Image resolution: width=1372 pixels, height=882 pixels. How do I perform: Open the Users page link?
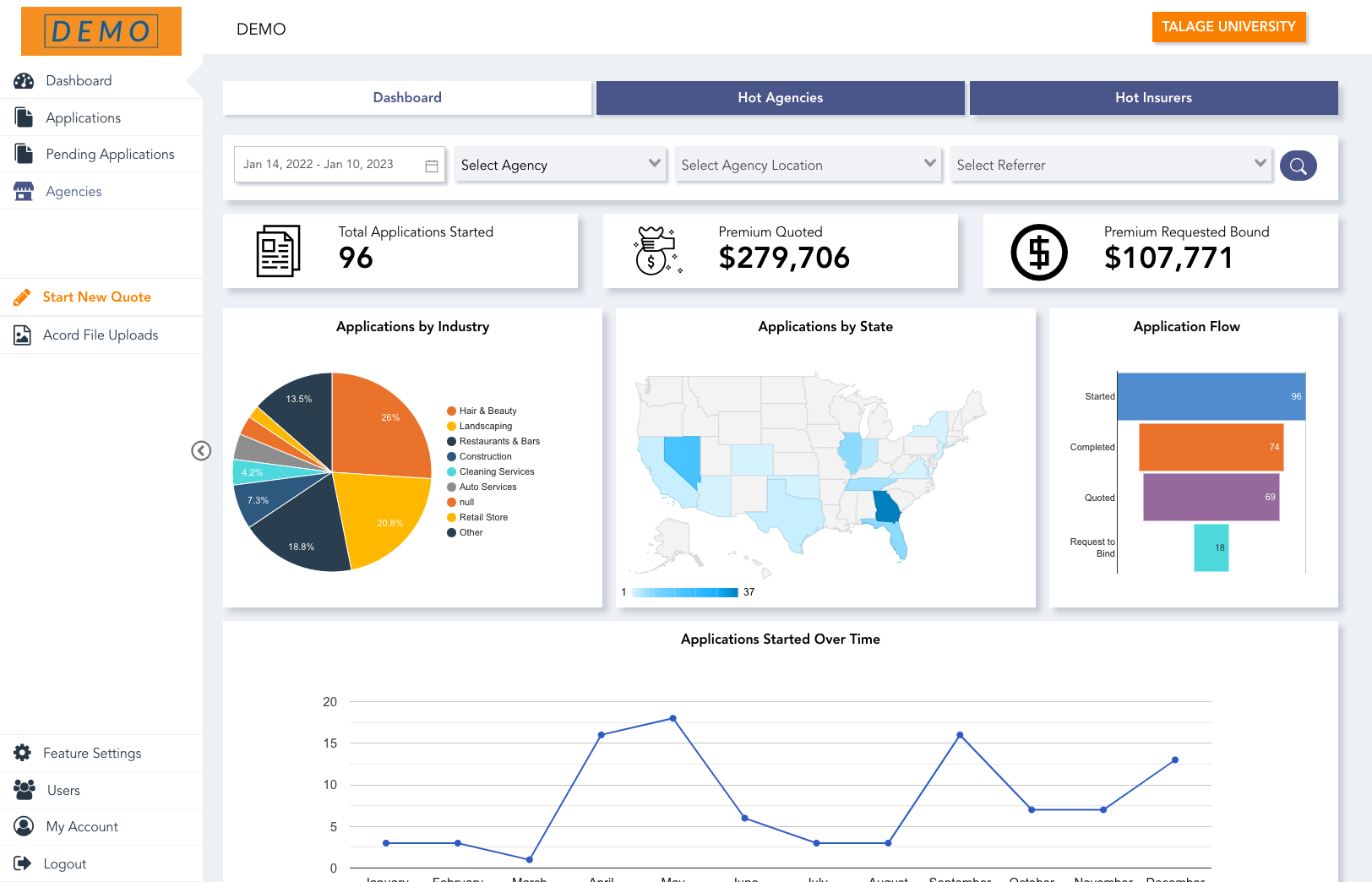tap(63, 790)
